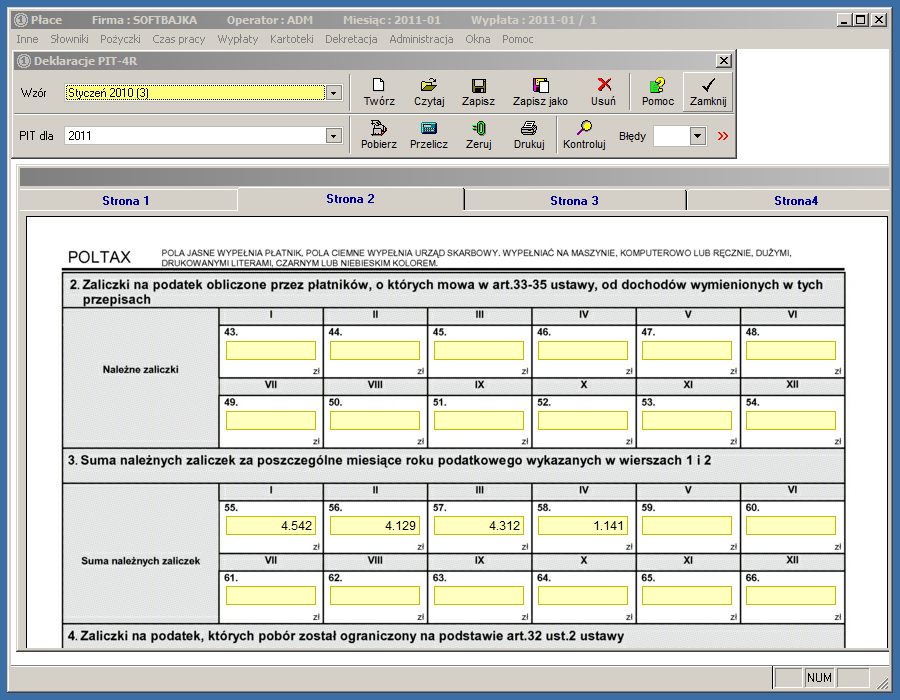
Task: Open the Pożyczki menu
Action: [121, 39]
